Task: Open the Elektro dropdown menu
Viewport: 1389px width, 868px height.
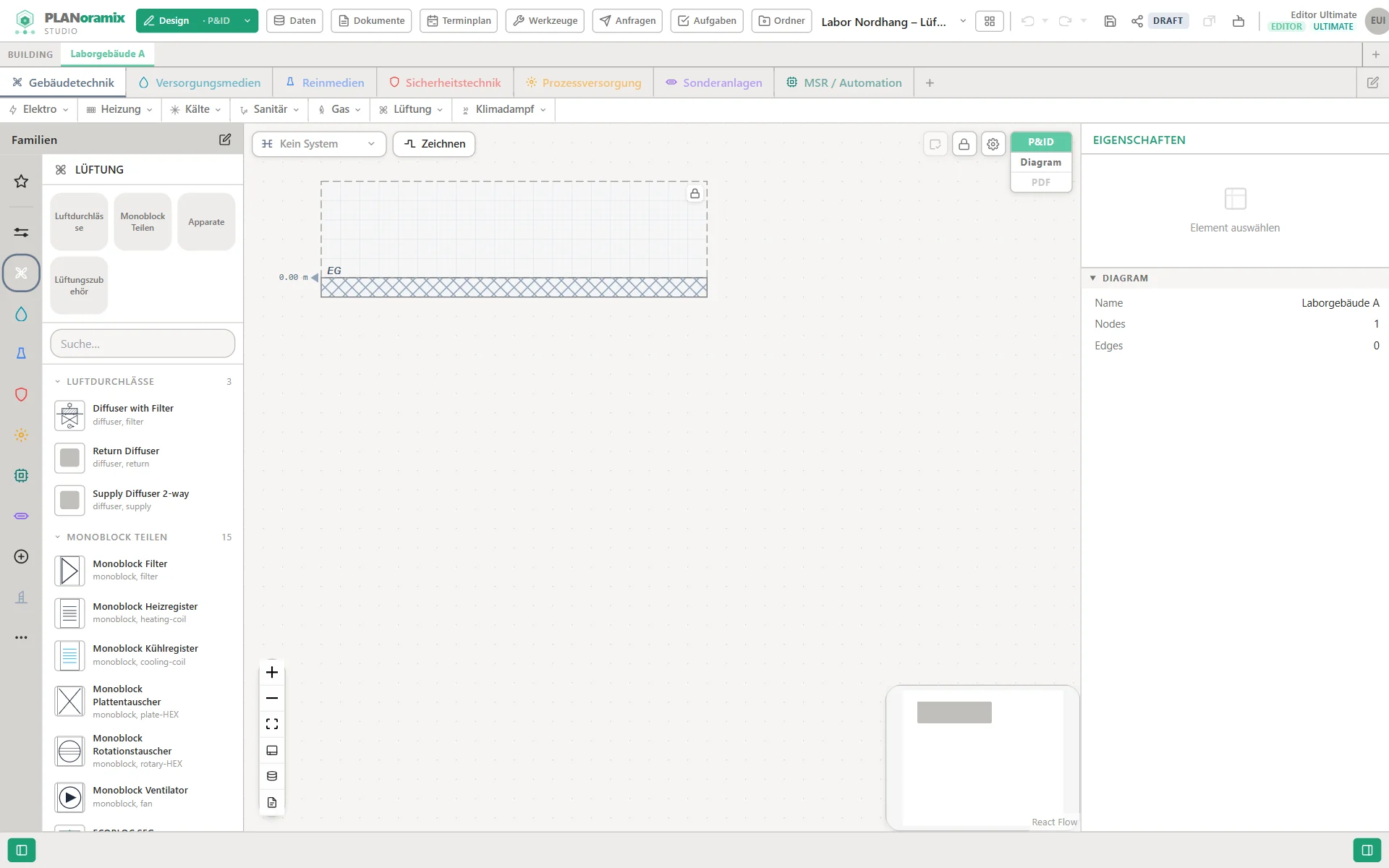Action: click(39, 109)
